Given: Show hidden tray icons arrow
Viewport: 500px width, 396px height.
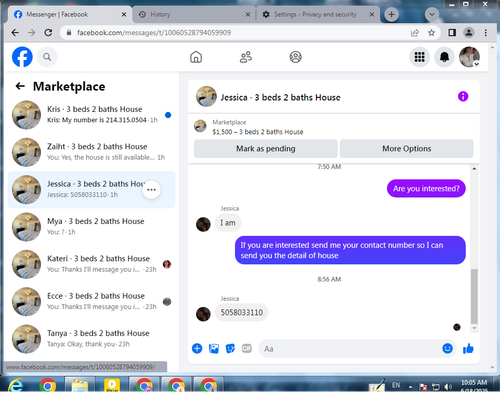Looking at the screenshot, I should (410, 387).
